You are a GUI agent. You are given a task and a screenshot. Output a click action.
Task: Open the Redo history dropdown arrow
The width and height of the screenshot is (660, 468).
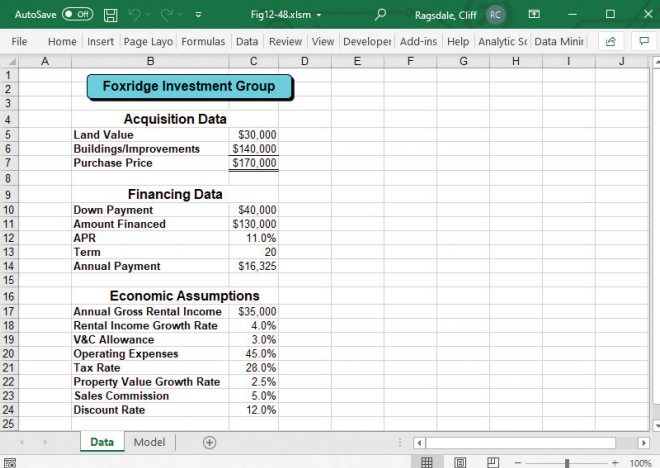(x=181, y=15)
